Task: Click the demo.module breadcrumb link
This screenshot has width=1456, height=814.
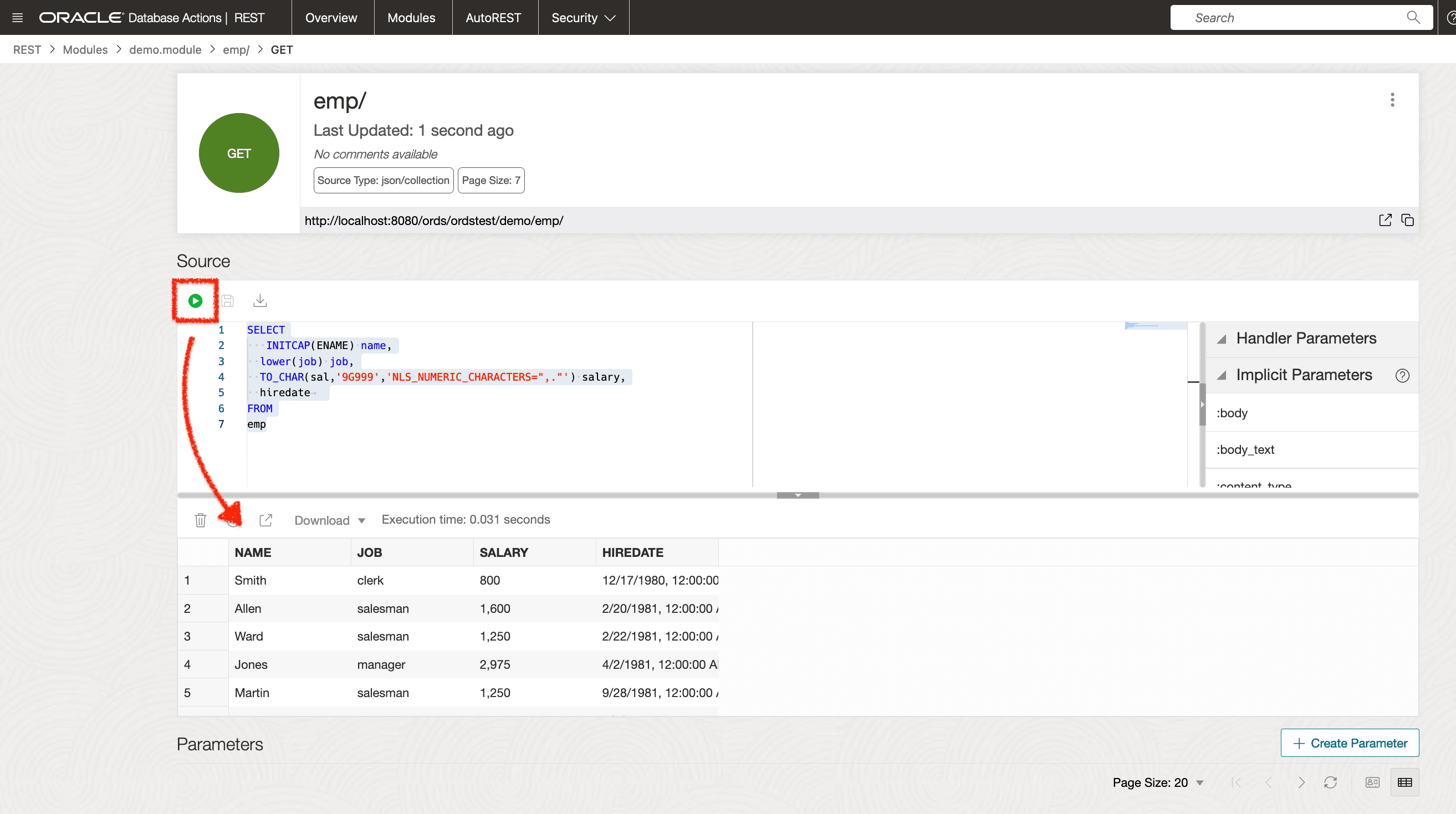Action: pos(165,50)
